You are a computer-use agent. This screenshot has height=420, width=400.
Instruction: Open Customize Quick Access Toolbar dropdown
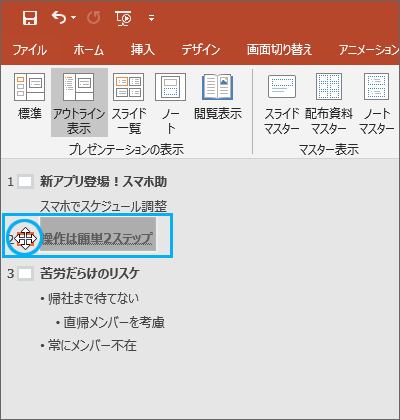151,18
